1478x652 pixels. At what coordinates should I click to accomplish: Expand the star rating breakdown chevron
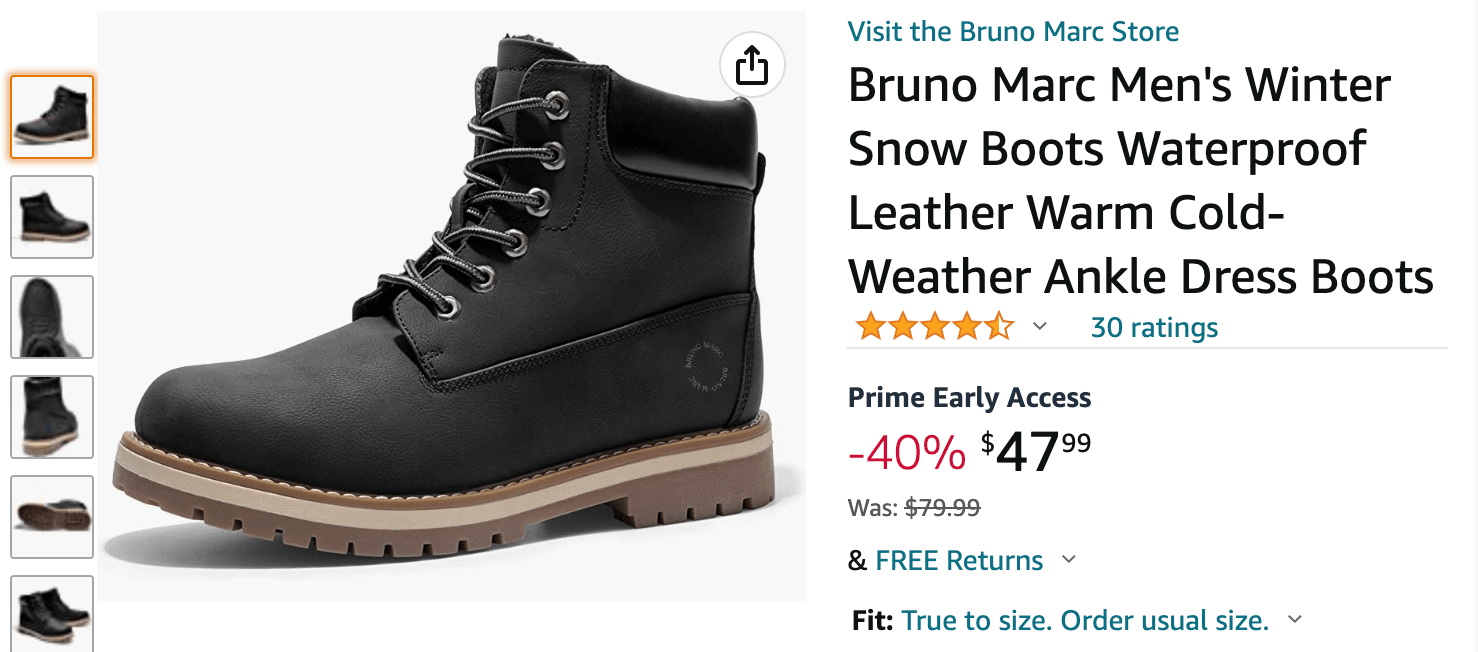(1040, 327)
